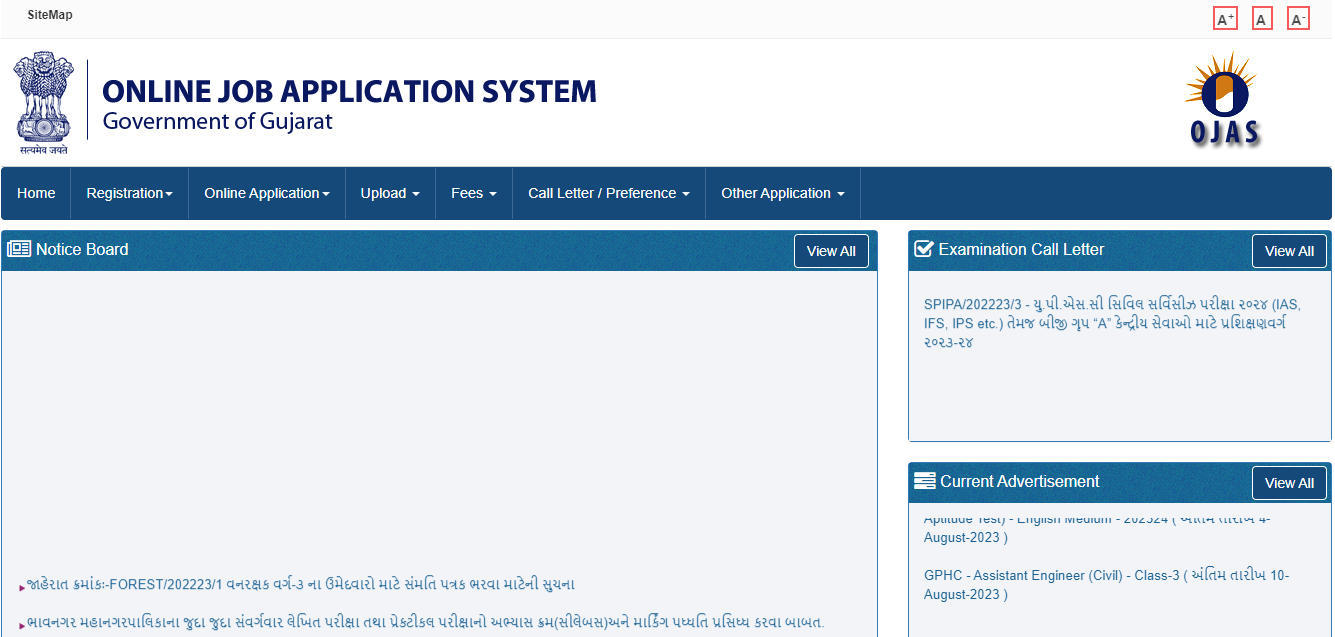Click the Notice Board panel heading
This screenshot has width=1335, height=637.
82,249
